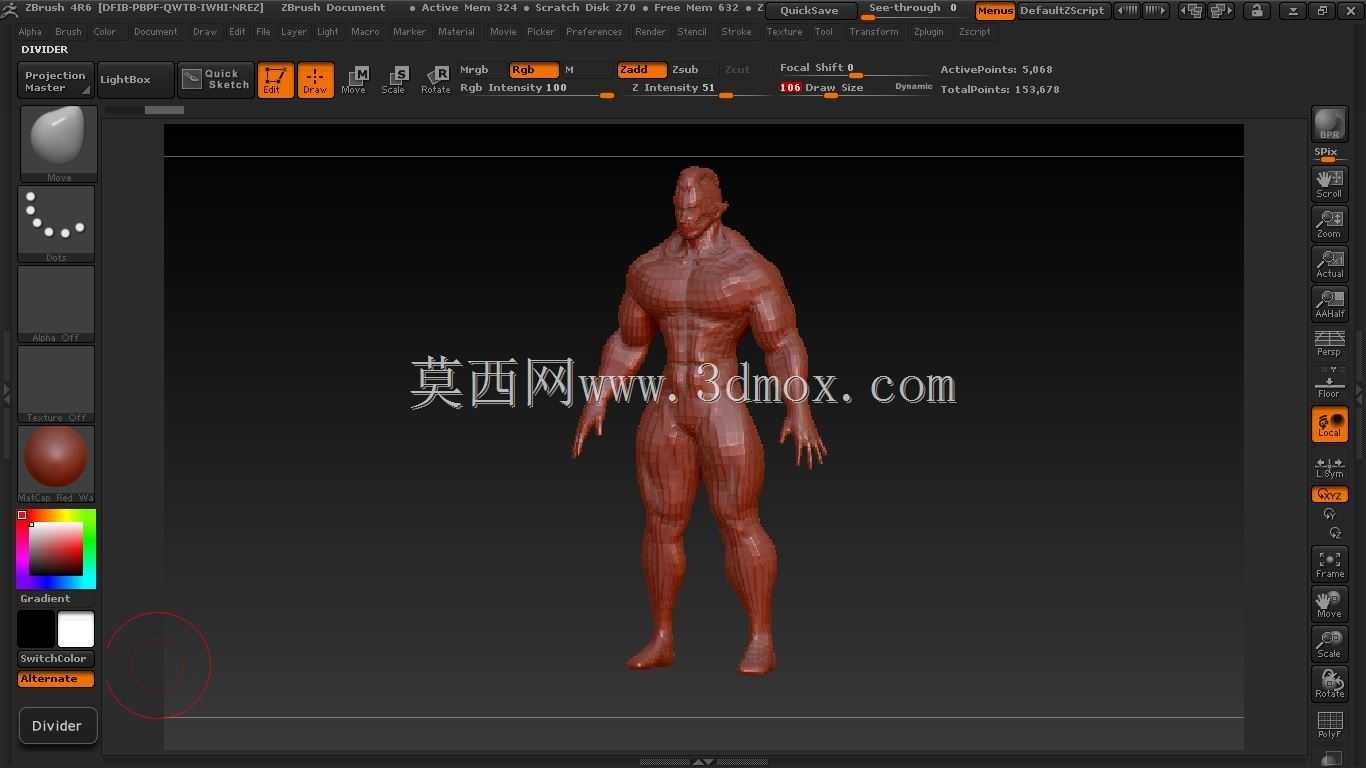The height and width of the screenshot is (768, 1366).
Task: Click the SwitchColor button
Action: (56, 658)
